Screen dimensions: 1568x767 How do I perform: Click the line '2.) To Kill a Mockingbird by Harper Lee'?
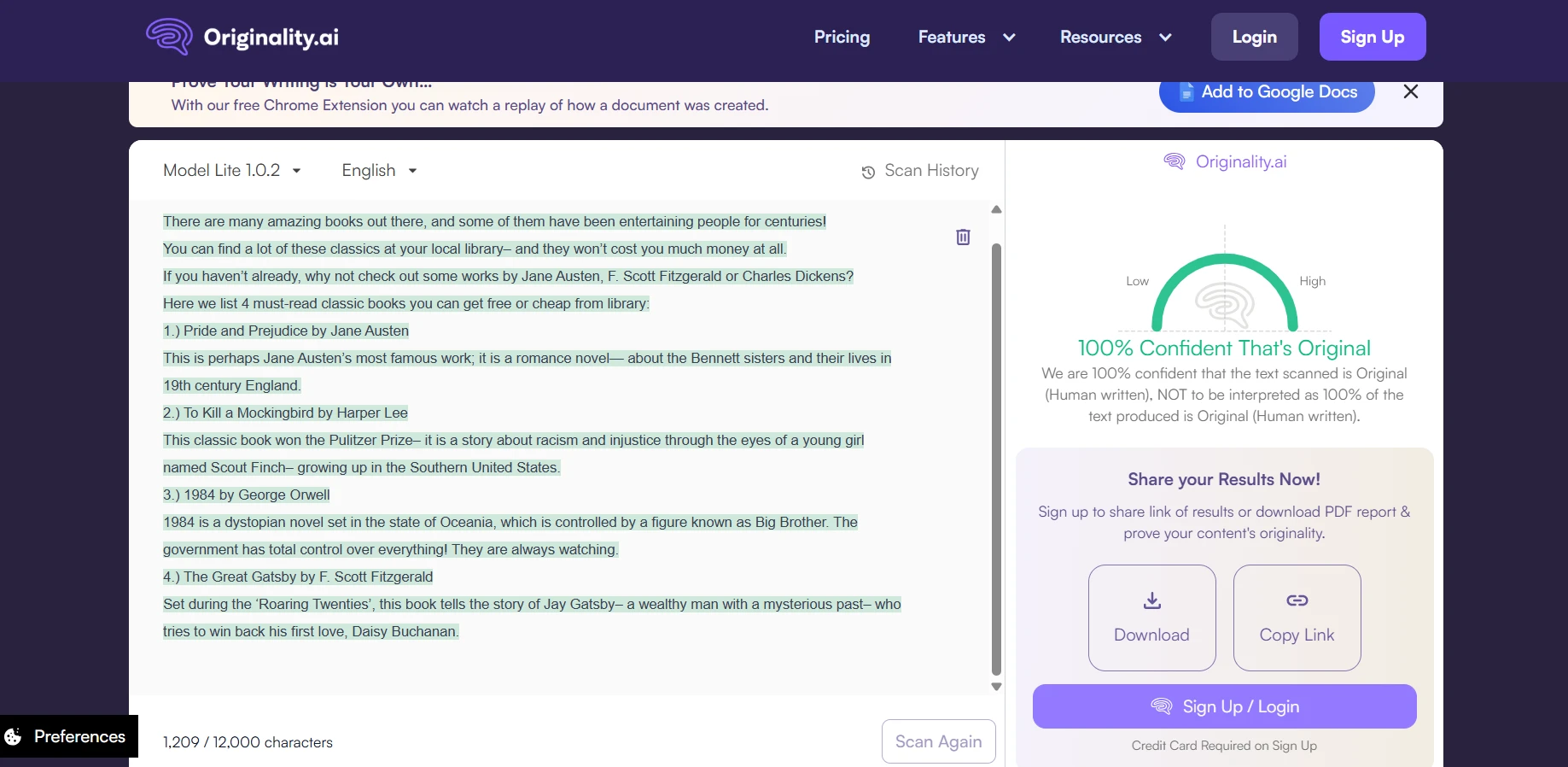285,413
